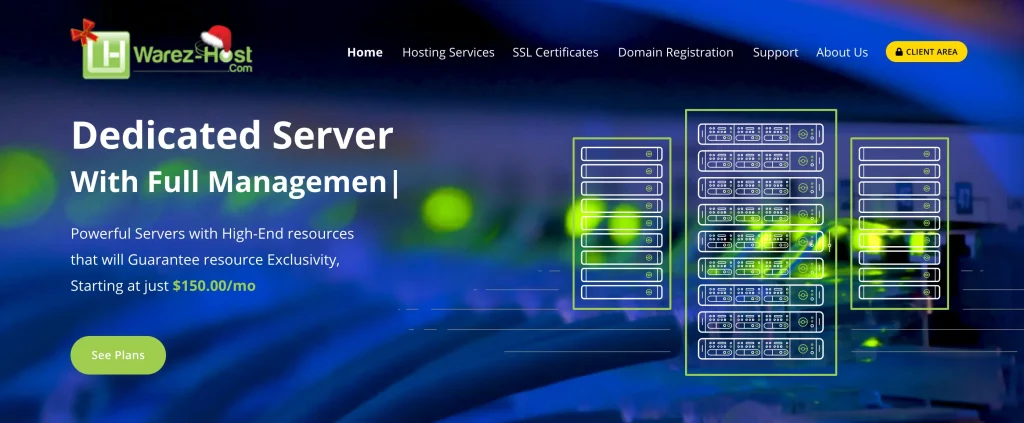1024x423 pixels.
Task: Click the 'Powerful Servers with High-End resources' text
Action: click(212, 233)
